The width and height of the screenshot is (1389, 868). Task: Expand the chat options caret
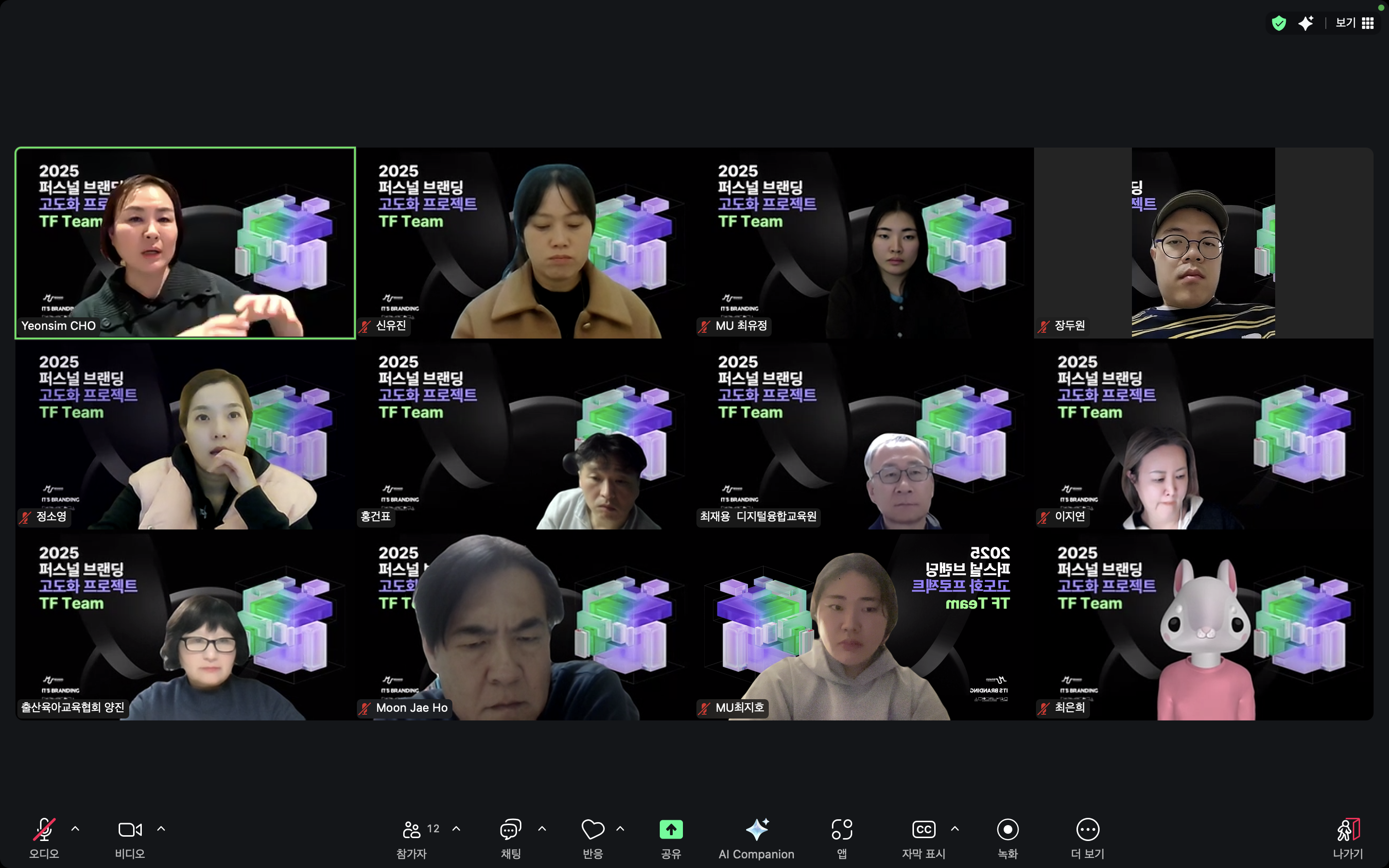542,829
